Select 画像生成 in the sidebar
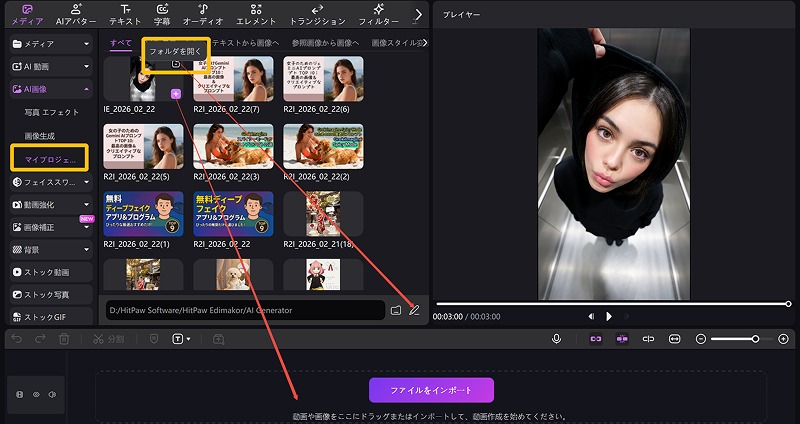Viewport: 800px width, 424px height. coord(39,136)
